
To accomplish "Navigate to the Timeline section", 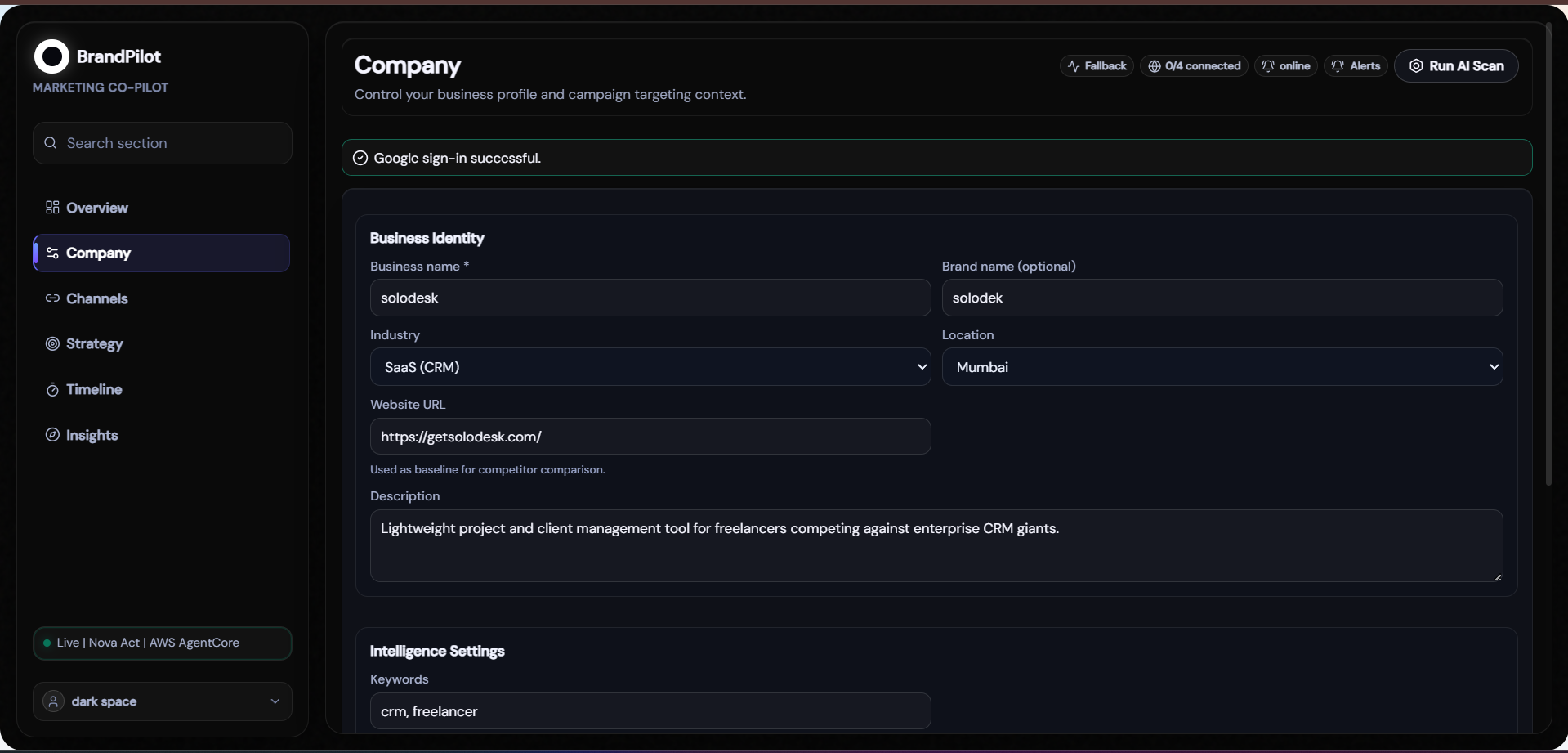I will click(x=162, y=390).
